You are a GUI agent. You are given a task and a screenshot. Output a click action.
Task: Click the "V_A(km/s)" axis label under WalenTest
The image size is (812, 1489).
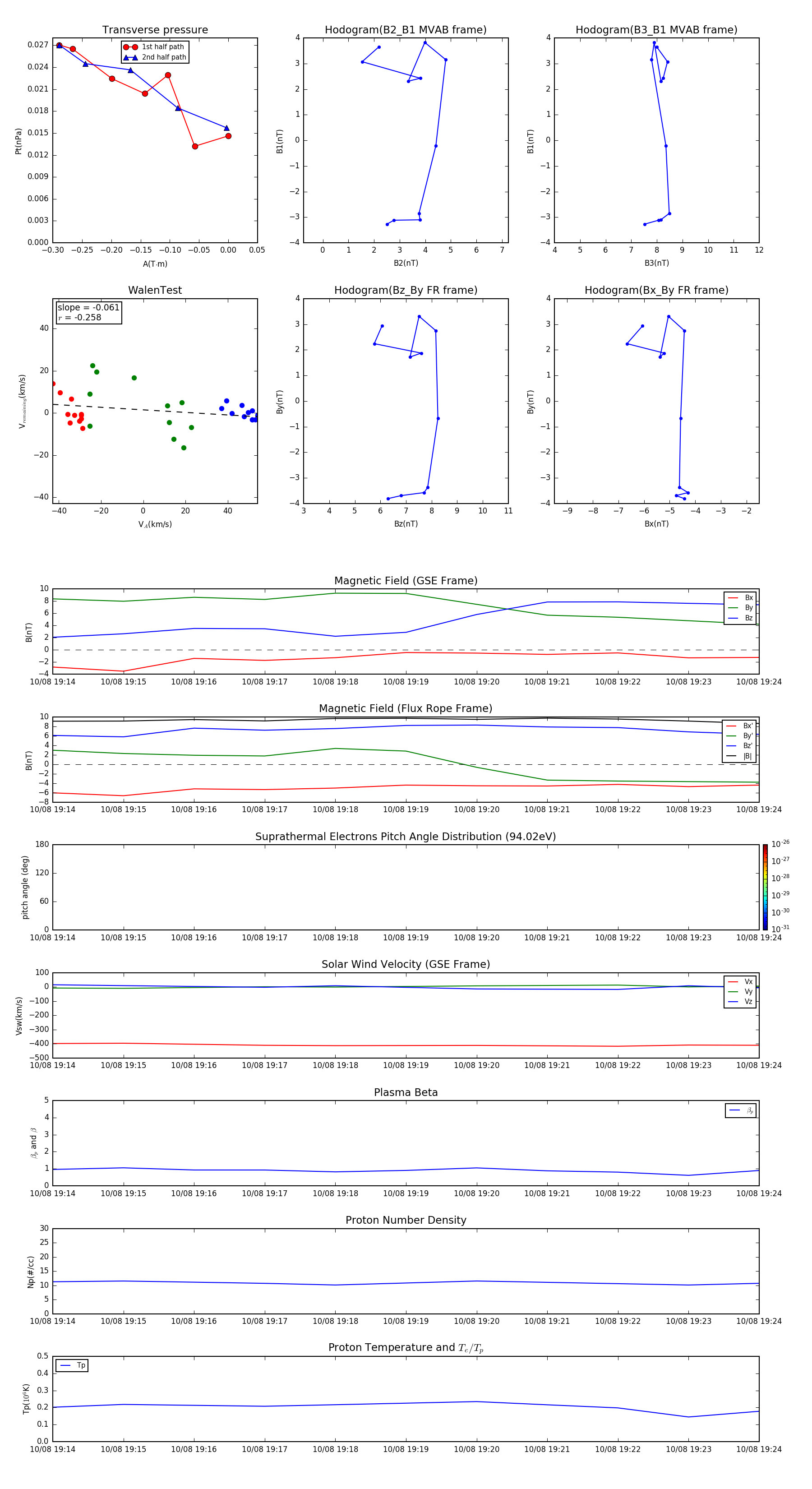(155, 524)
